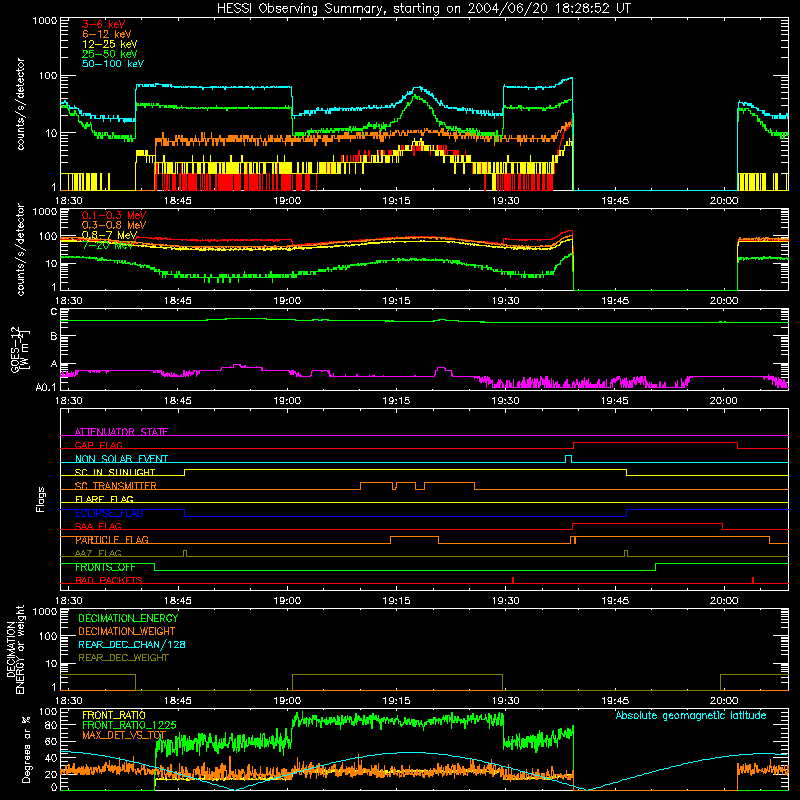Screen dimensions: 800x800
Task: Click the green 25-50 keV legend label
Action: (110, 54)
